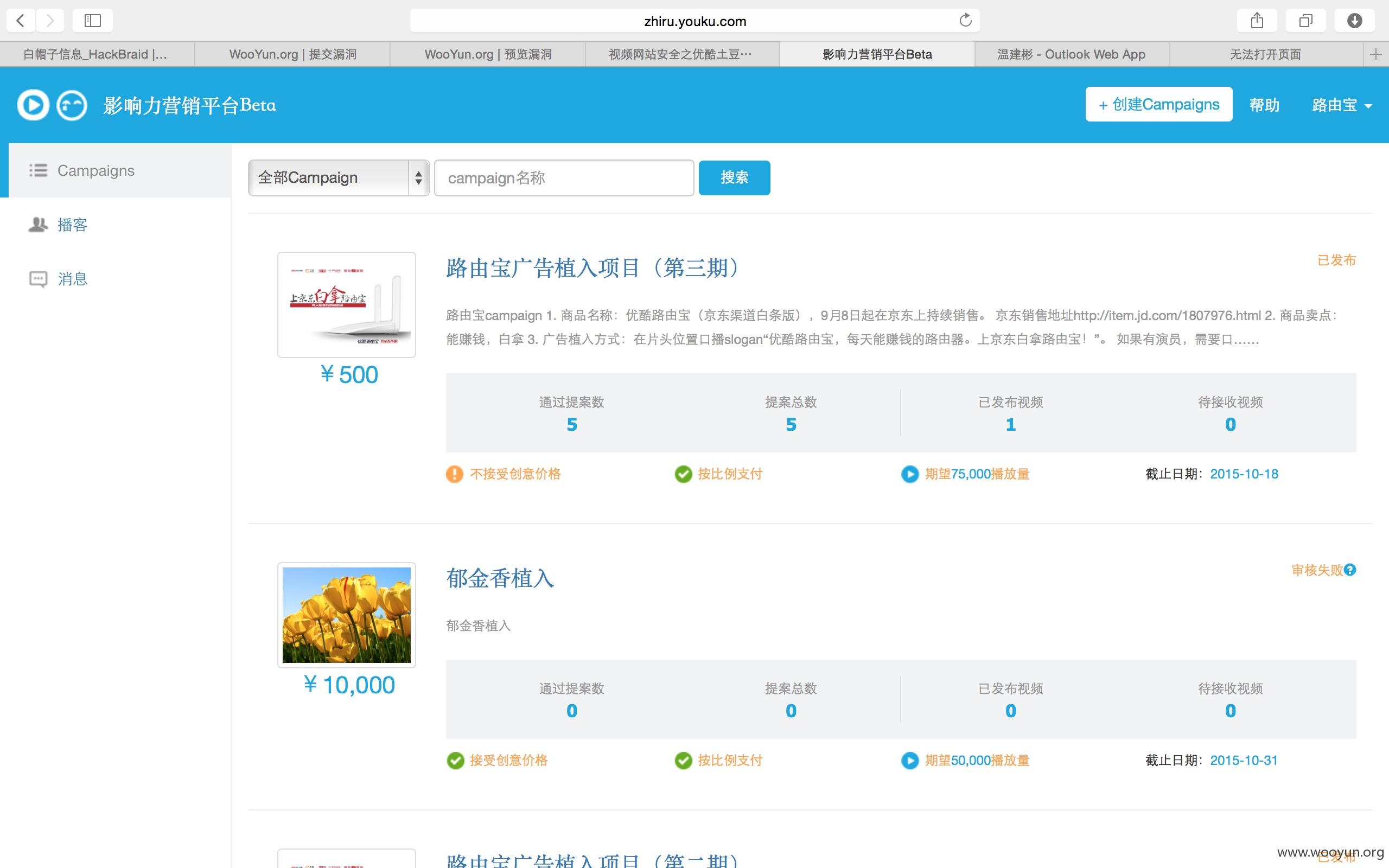Click the ¥500 price
The width and height of the screenshot is (1389, 868).
349,375
